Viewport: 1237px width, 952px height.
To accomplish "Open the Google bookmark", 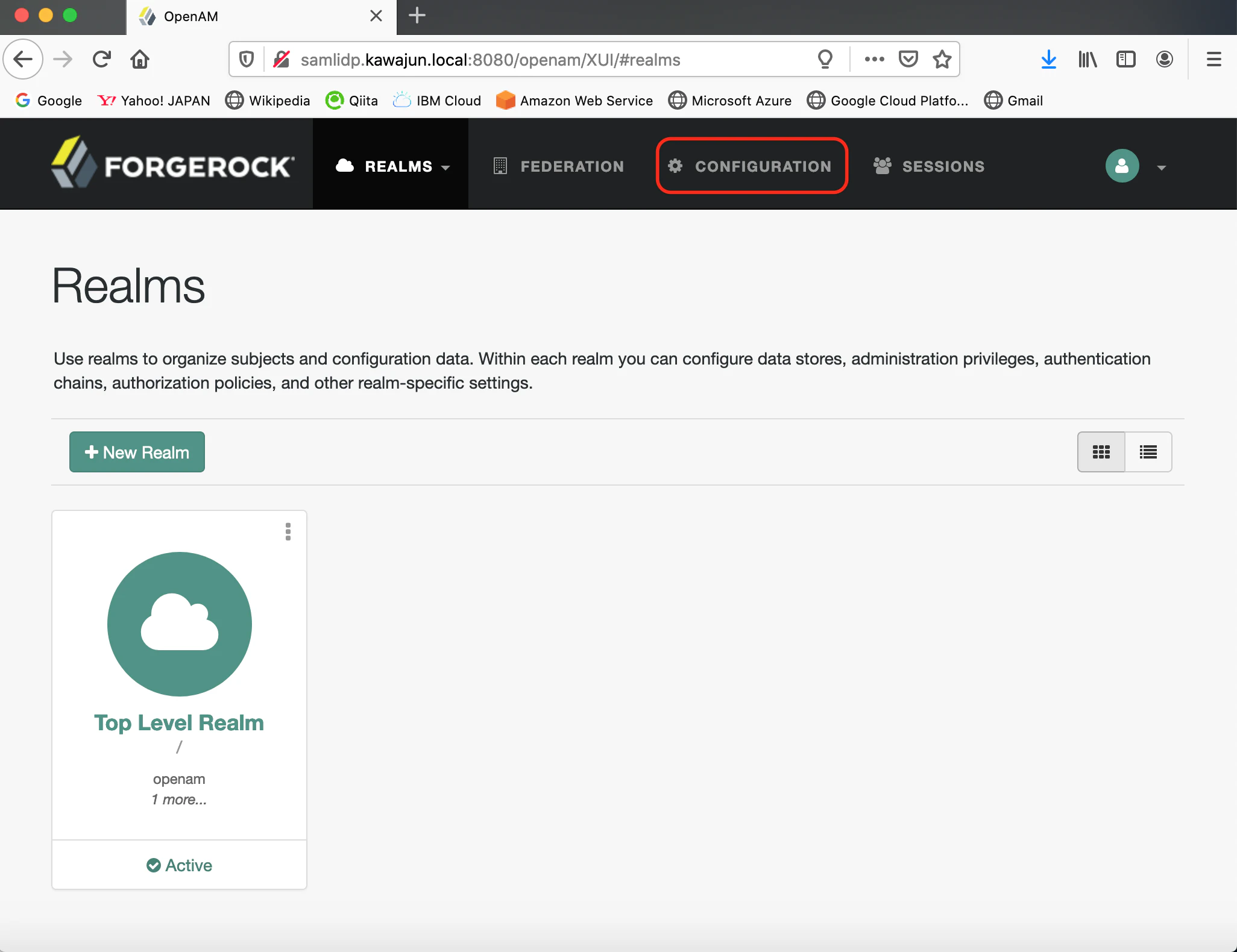I will click(49, 101).
